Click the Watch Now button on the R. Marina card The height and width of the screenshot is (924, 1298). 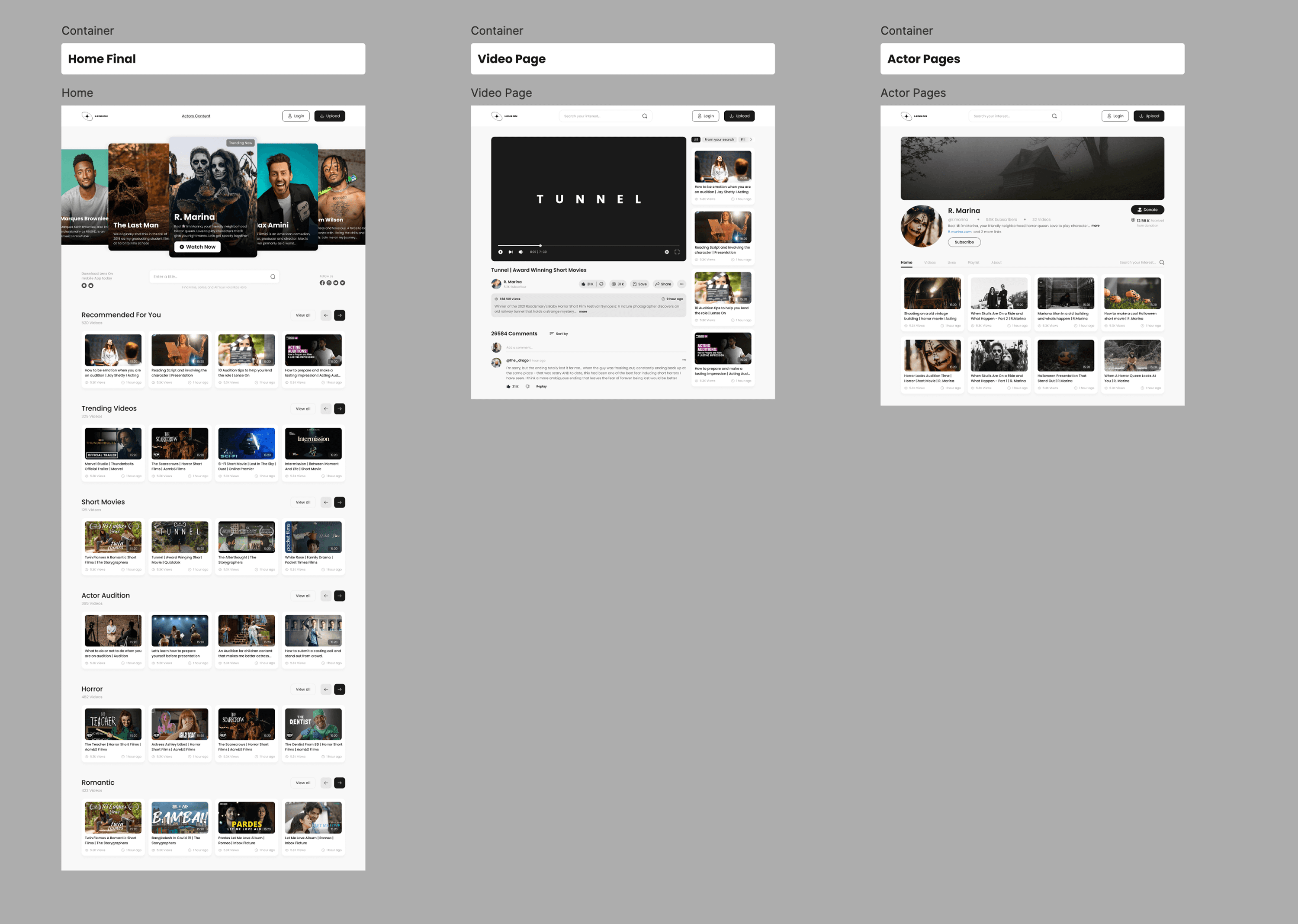(x=197, y=247)
